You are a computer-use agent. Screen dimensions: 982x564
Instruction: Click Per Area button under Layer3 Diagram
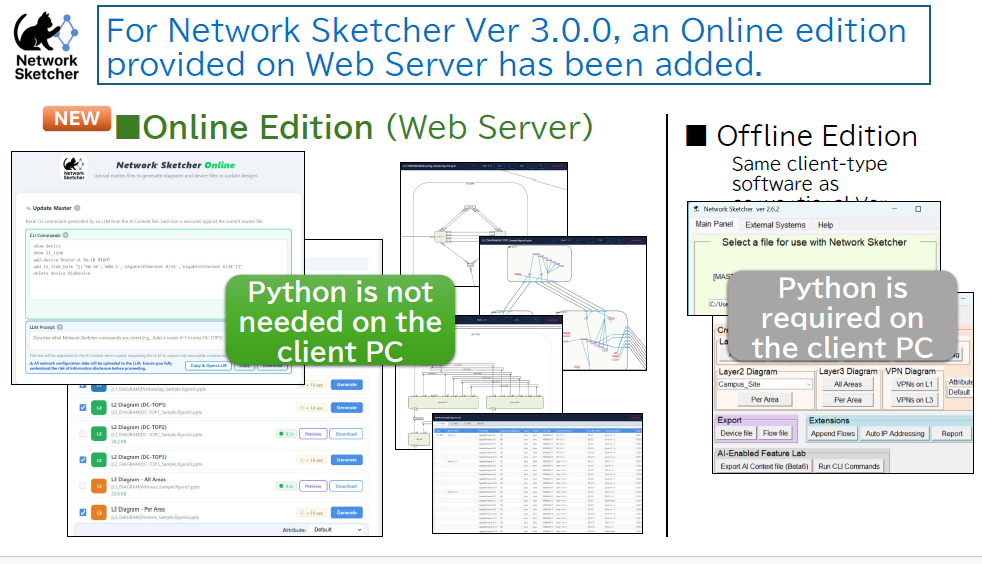(x=848, y=400)
